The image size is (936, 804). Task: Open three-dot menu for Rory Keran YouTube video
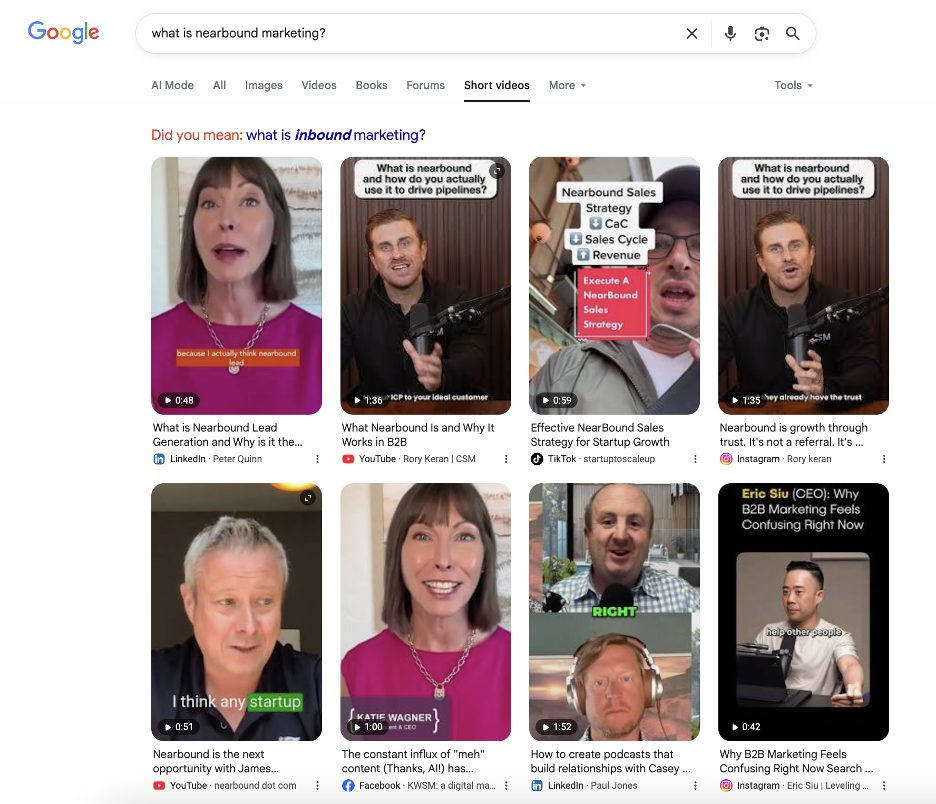coord(506,459)
